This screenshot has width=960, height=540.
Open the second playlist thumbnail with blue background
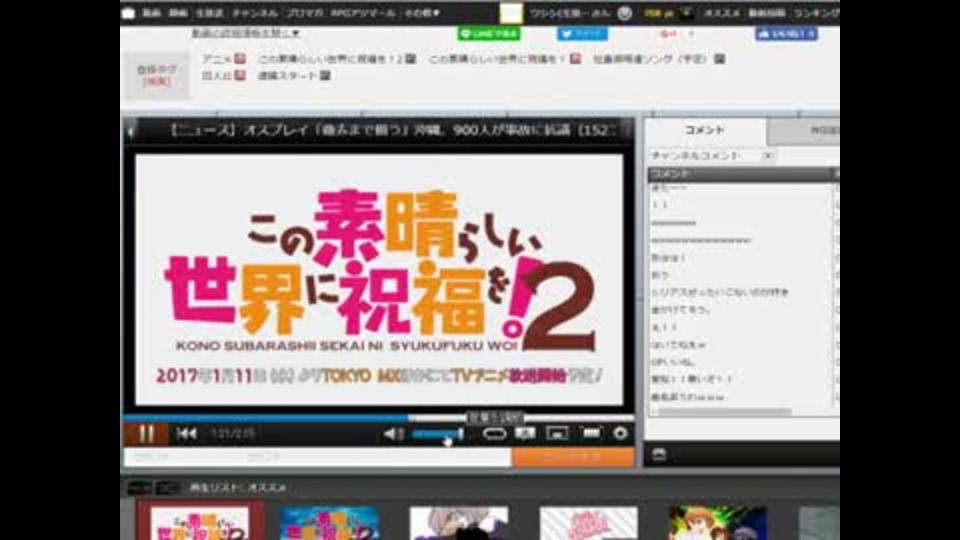point(329,522)
